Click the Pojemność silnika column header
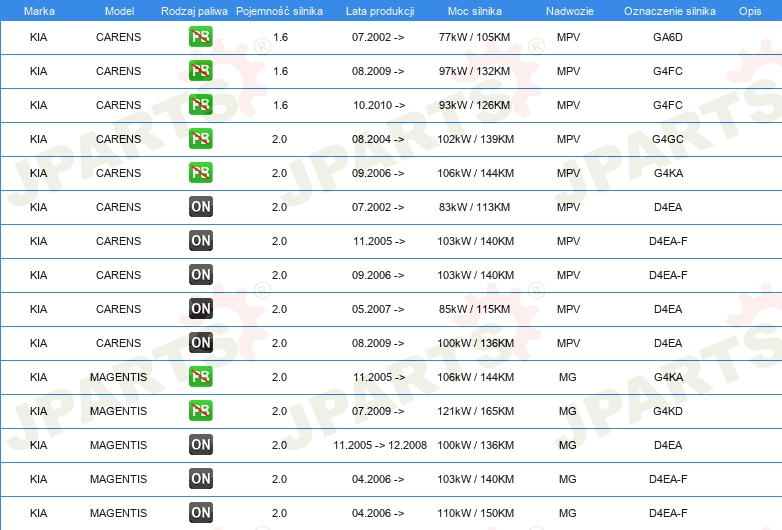 (x=279, y=11)
